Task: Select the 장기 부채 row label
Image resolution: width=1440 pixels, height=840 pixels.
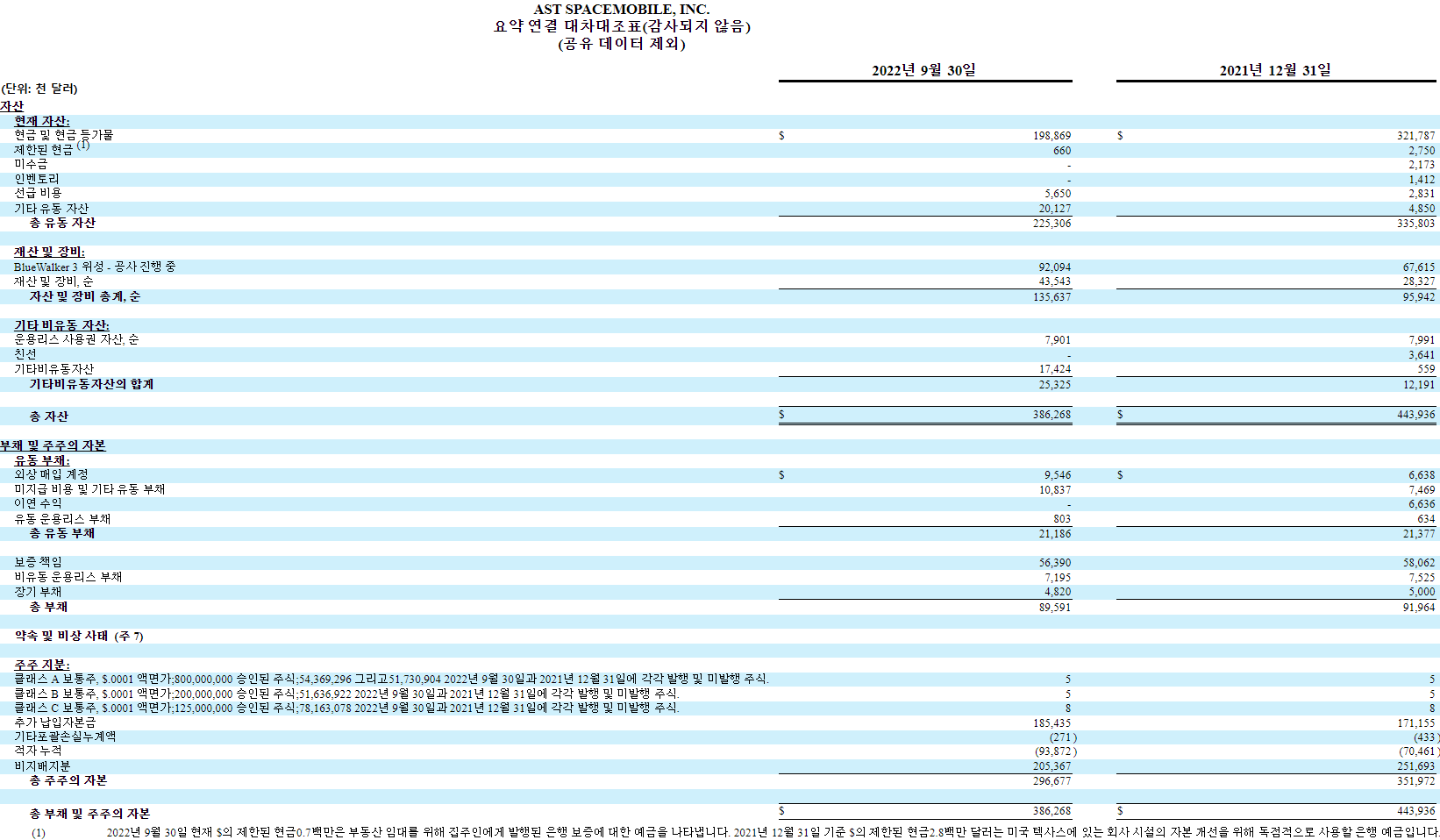Action: (38, 592)
